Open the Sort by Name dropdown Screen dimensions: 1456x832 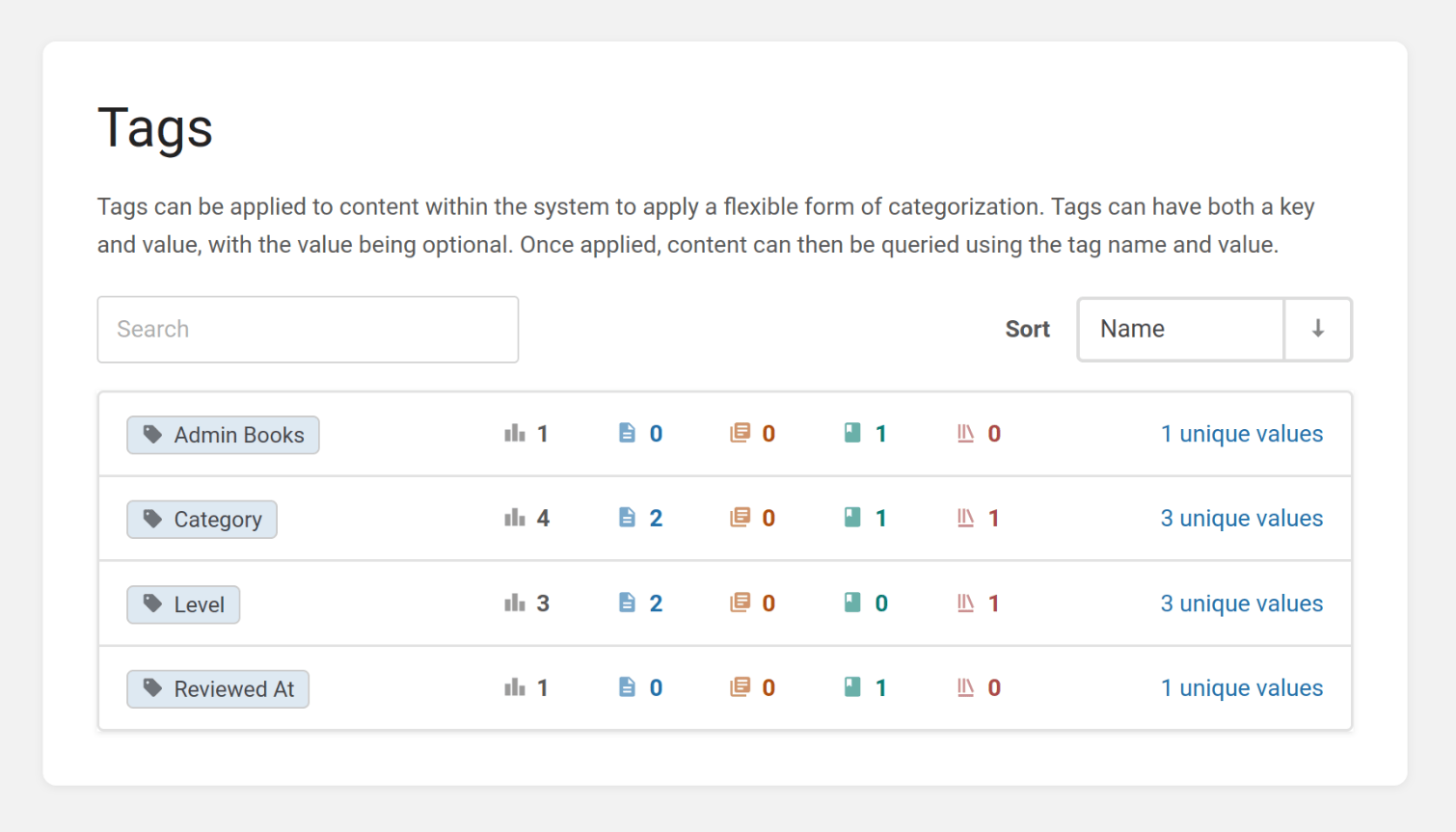pyautogui.click(x=1180, y=330)
